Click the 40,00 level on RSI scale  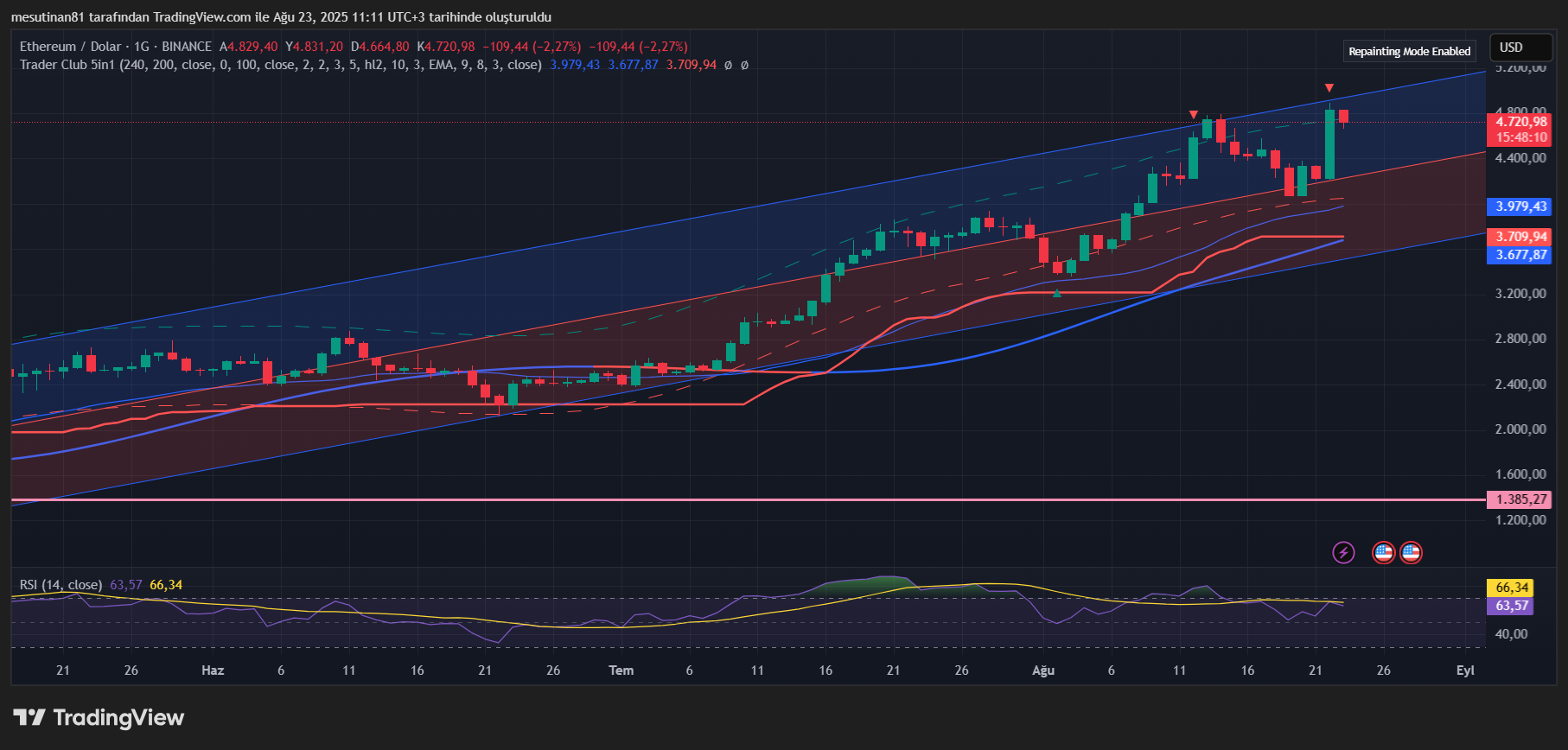[x=1512, y=634]
